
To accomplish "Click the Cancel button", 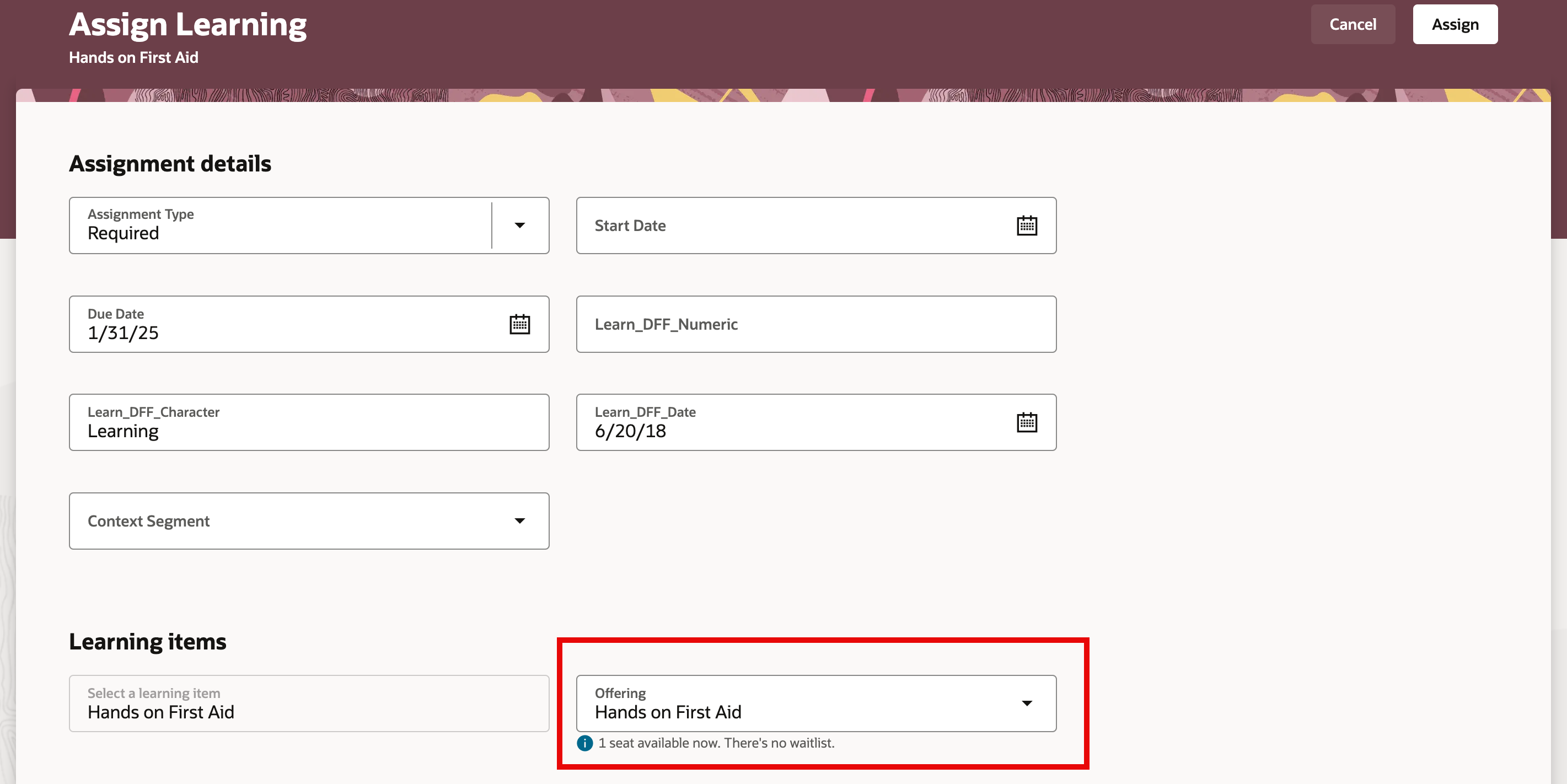I will [1353, 24].
